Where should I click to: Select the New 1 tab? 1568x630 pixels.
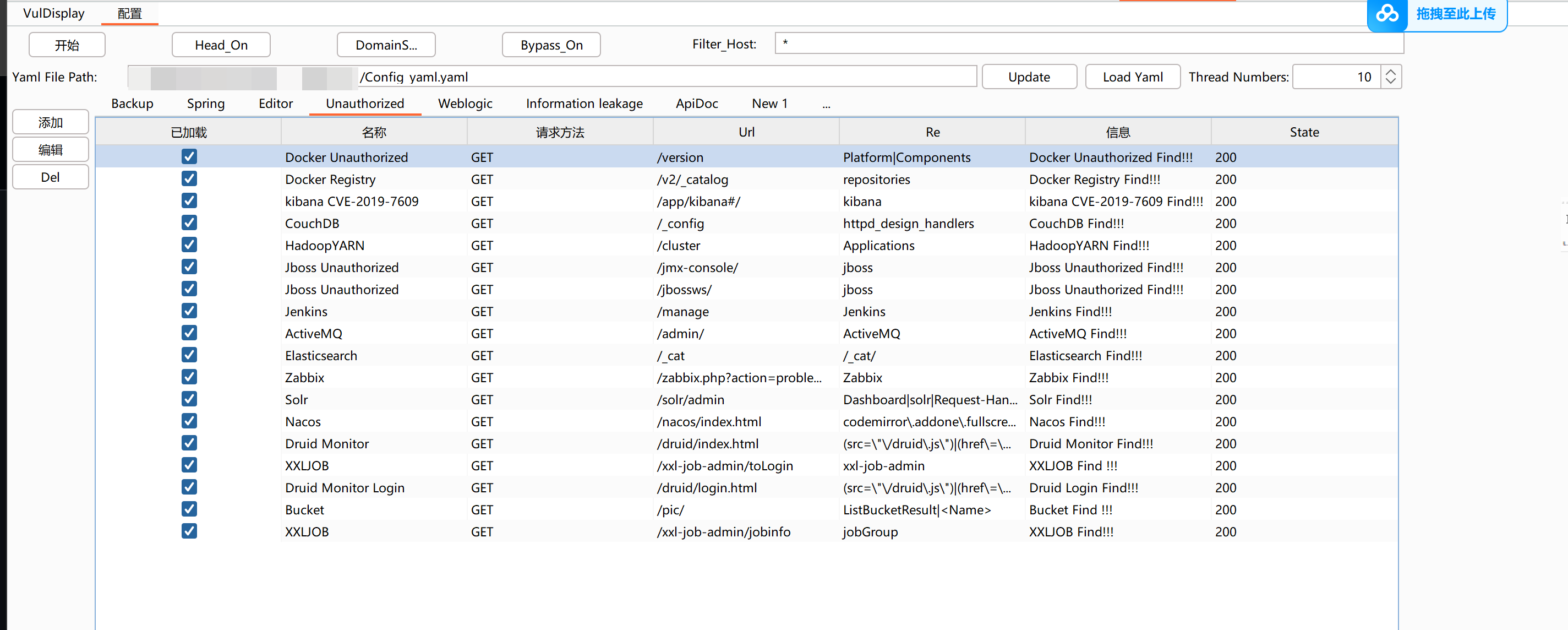769,104
